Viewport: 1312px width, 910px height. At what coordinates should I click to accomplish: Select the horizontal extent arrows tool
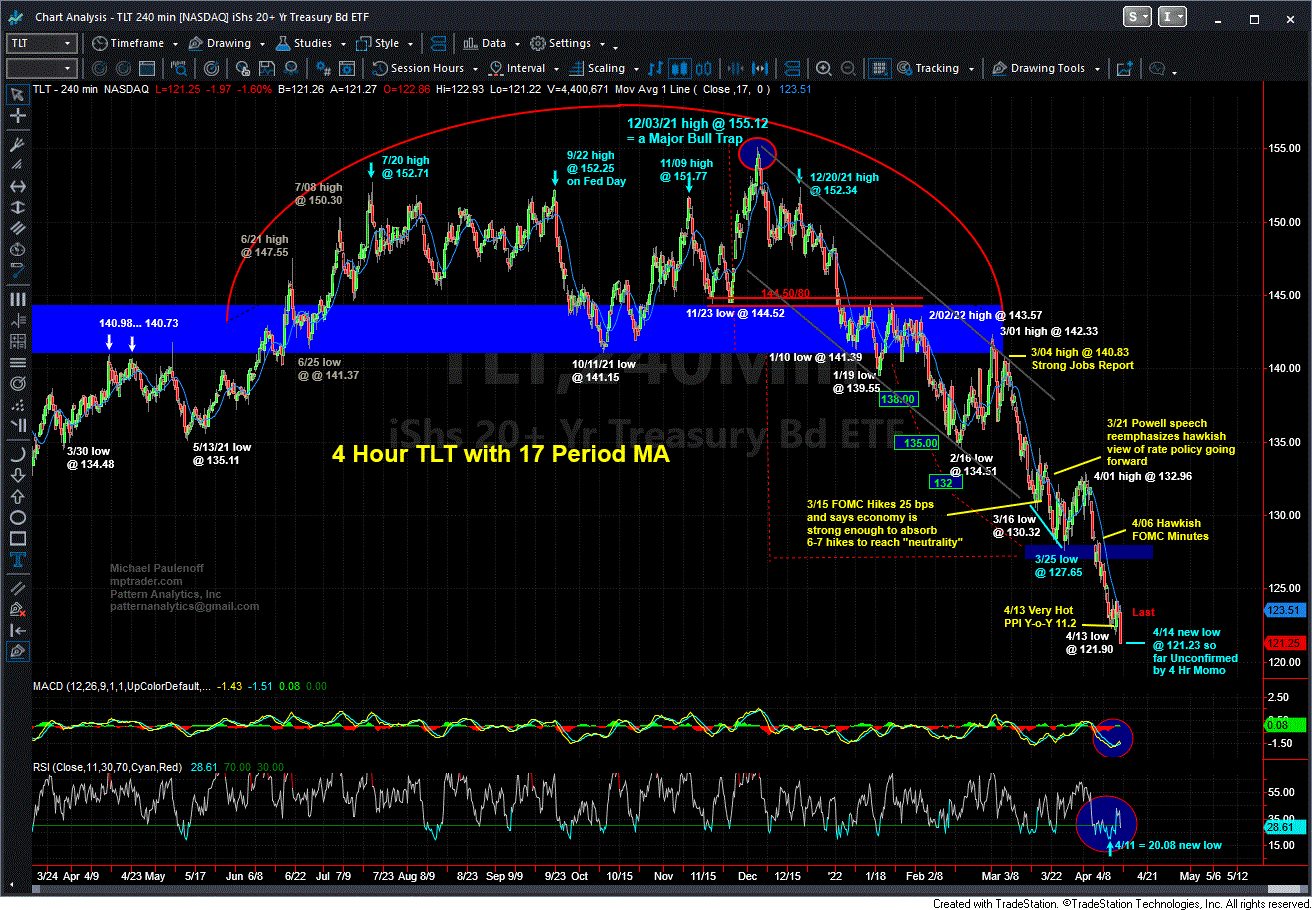[17, 186]
